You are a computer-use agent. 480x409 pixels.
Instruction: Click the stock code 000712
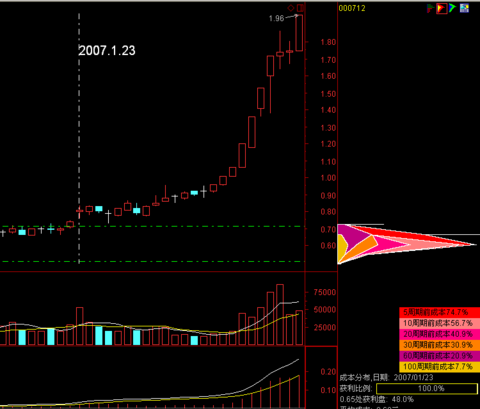[x=352, y=8]
